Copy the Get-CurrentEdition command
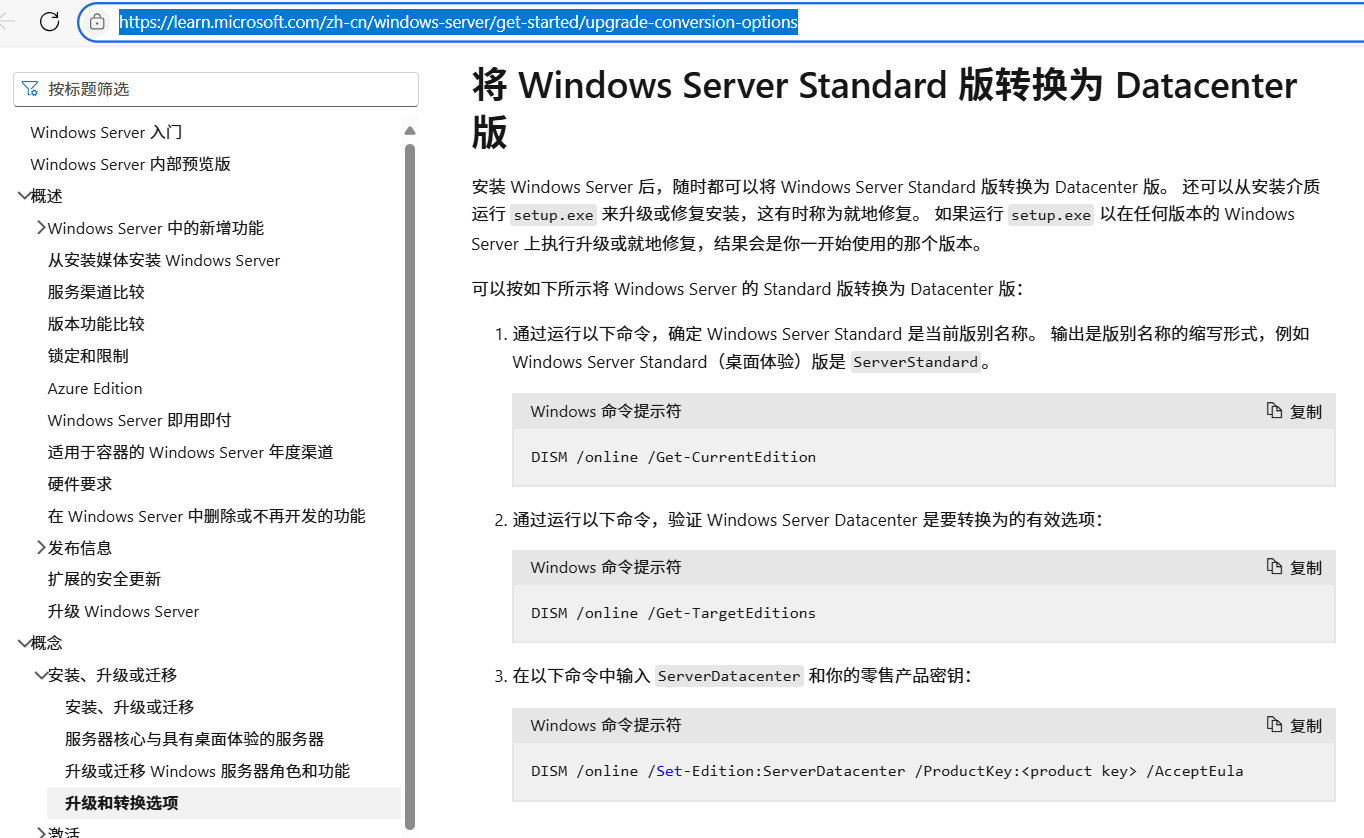Viewport: 1364px width, 838px height. point(1294,411)
